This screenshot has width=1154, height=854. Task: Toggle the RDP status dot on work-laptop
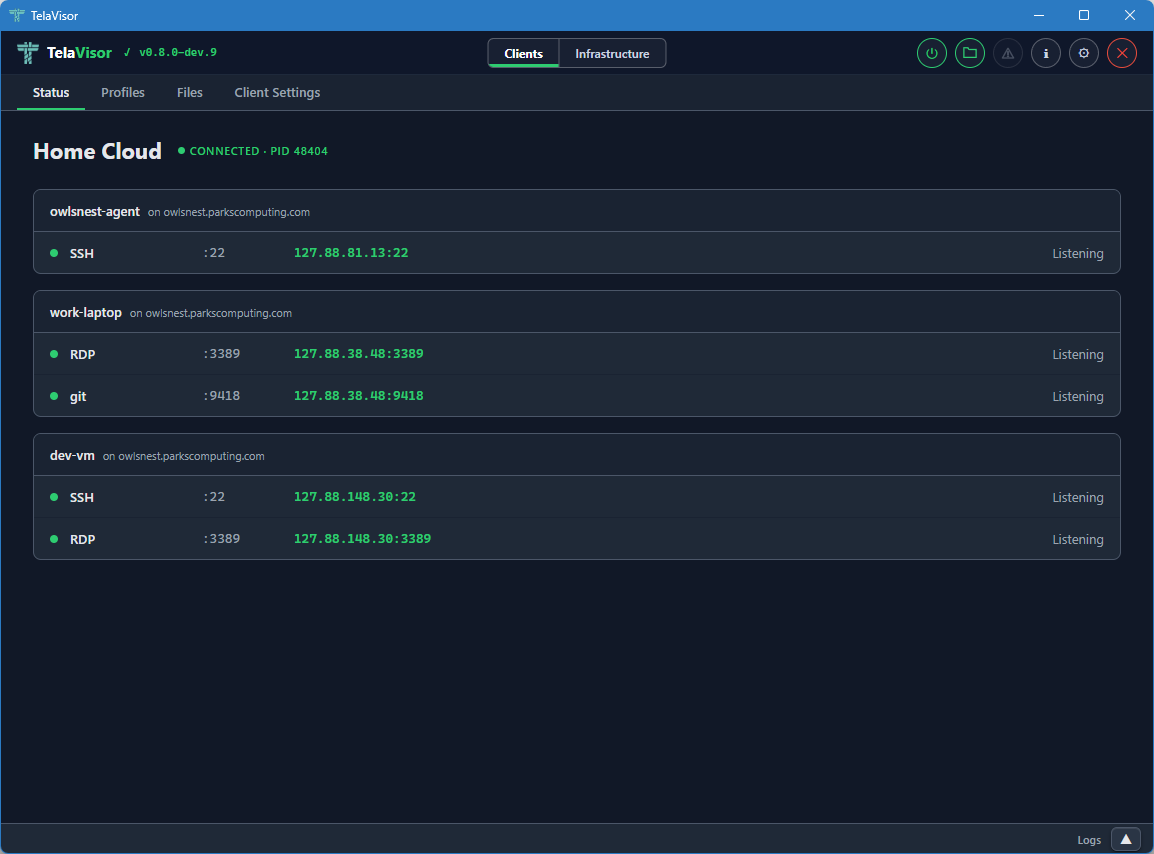[x=53, y=354]
